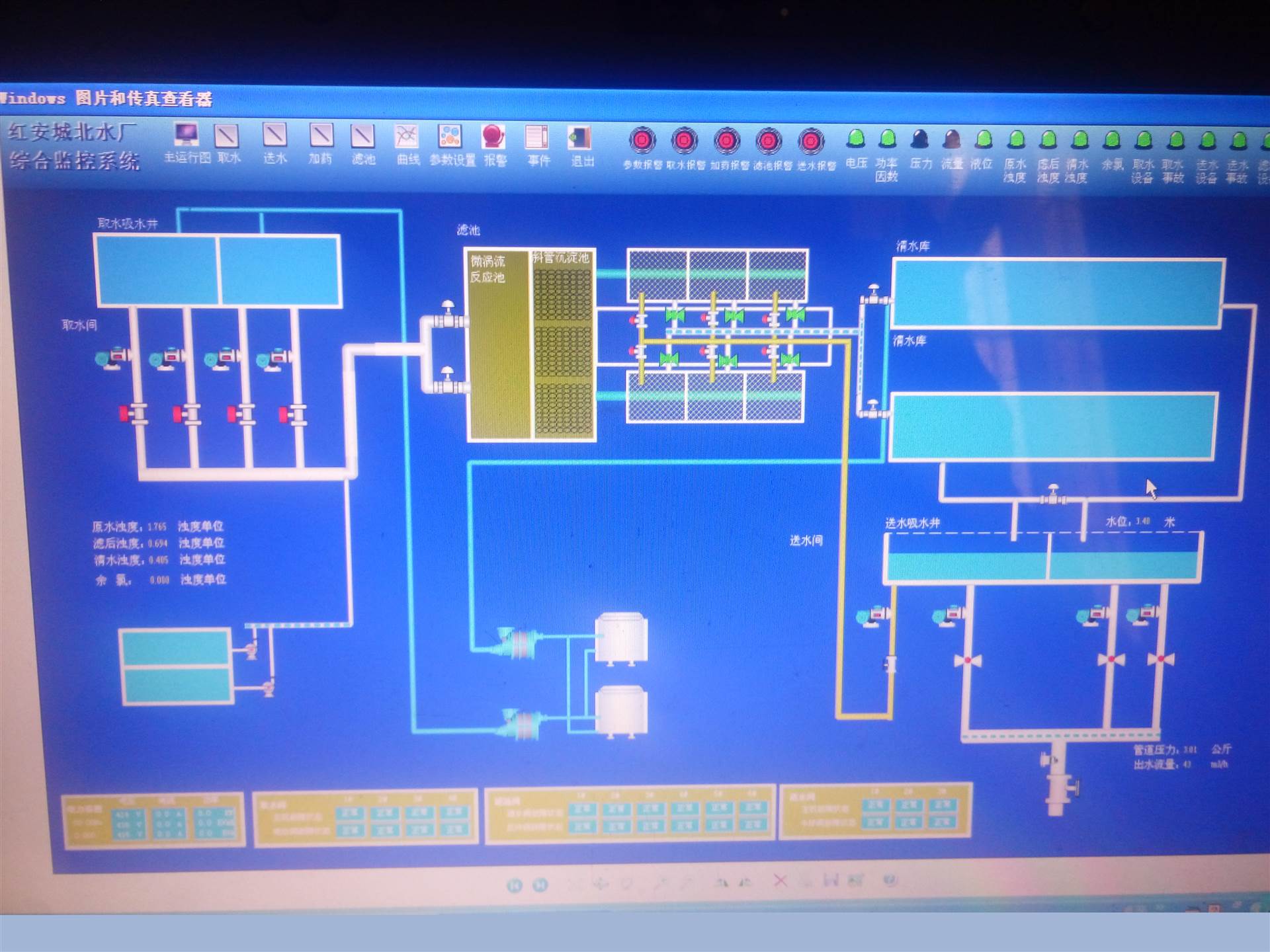This screenshot has width=1270, height=952.
Task: Click the 电压 green status light
Action: tap(855, 138)
